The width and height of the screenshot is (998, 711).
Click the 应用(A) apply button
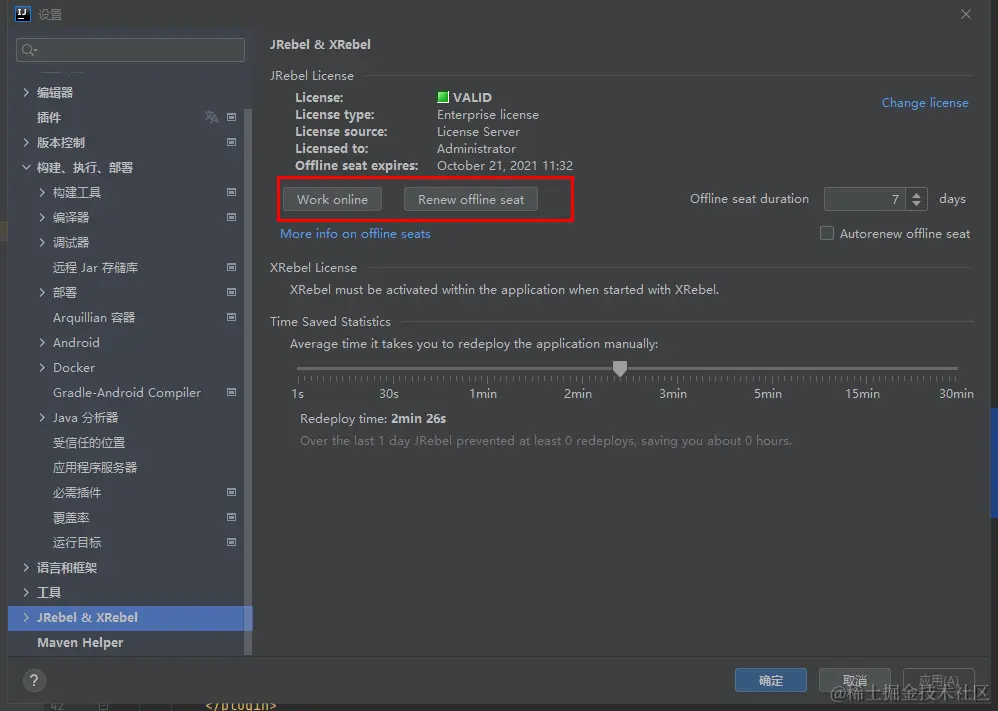coord(939,680)
